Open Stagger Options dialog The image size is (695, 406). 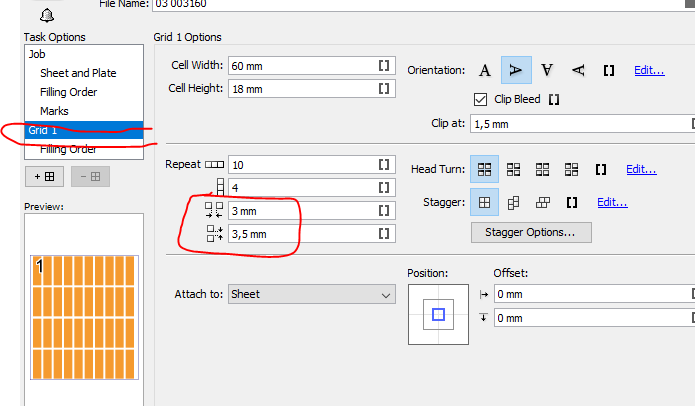pyautogui.click(x=531, y=232)
